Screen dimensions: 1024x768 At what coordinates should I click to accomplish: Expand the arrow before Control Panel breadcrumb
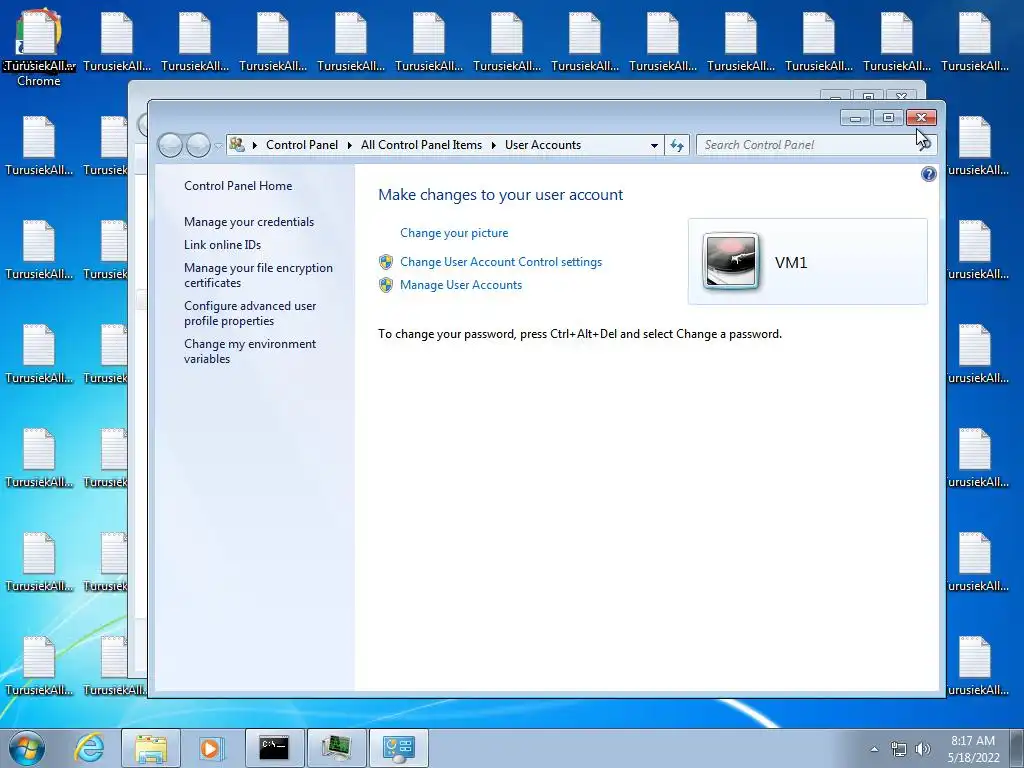(x=255, y=145)
